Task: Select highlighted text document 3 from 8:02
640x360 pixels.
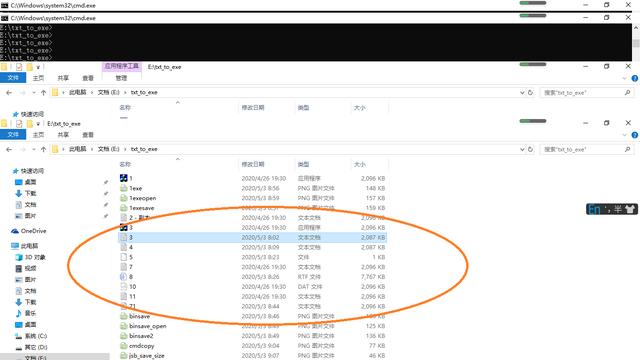Action: [x=253, y=237]
